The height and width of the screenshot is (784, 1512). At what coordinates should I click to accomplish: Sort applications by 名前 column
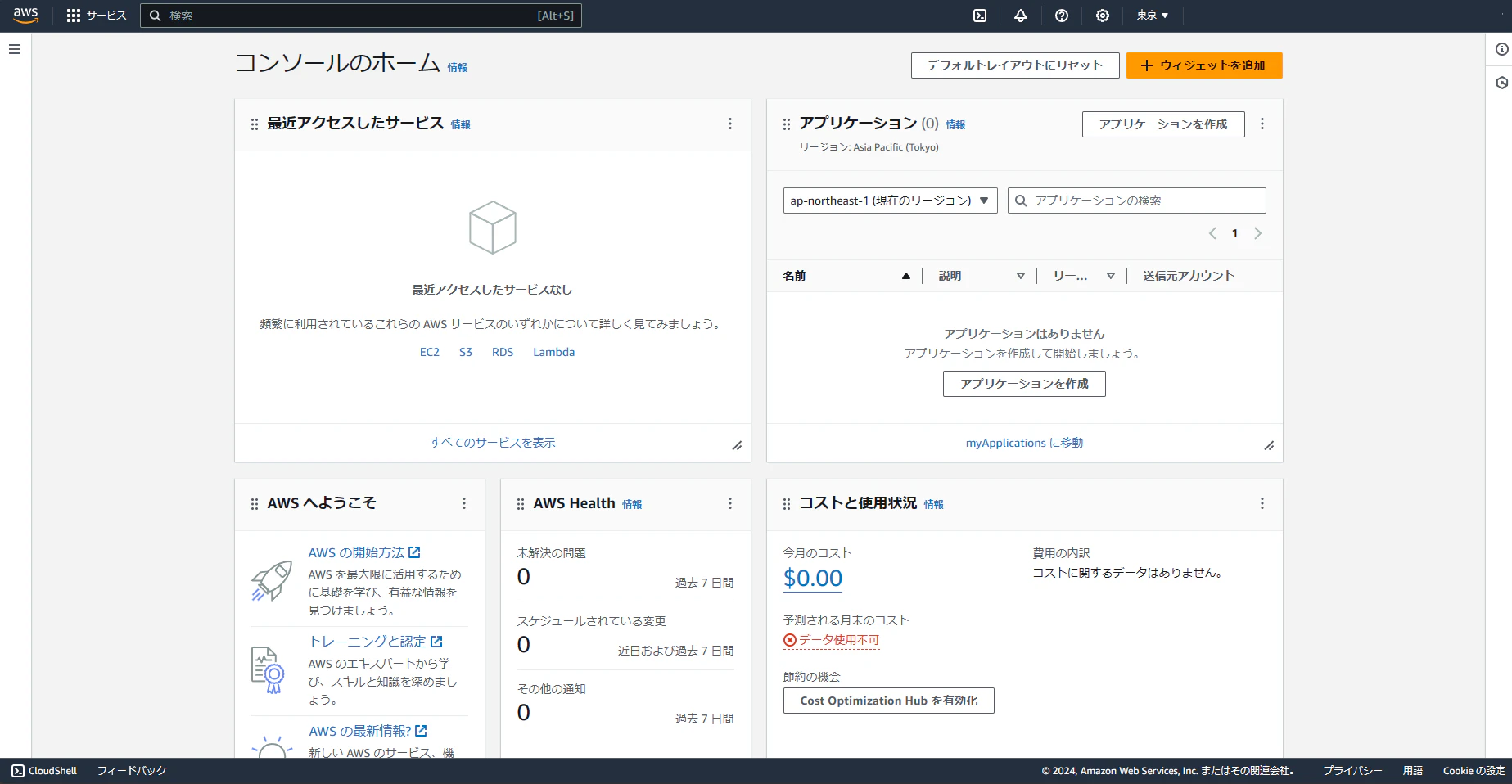click(846, 276)
